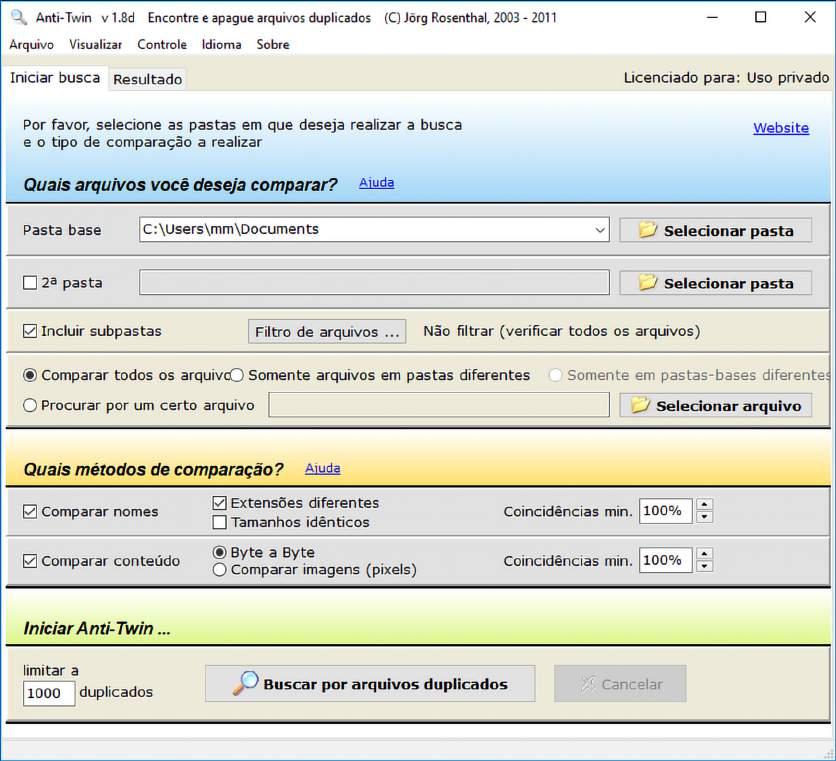Click Comparar nomes percentage field
836x761 pixels.
click(x=665, y=511)
